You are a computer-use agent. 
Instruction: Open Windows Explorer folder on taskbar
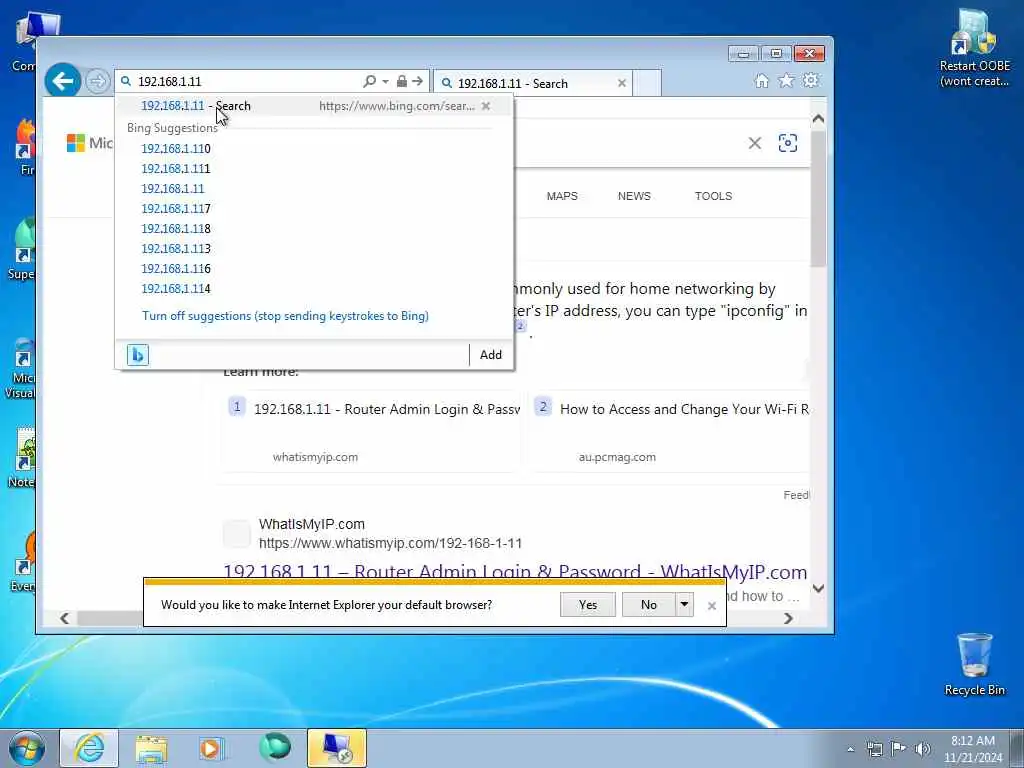(152, 748)
